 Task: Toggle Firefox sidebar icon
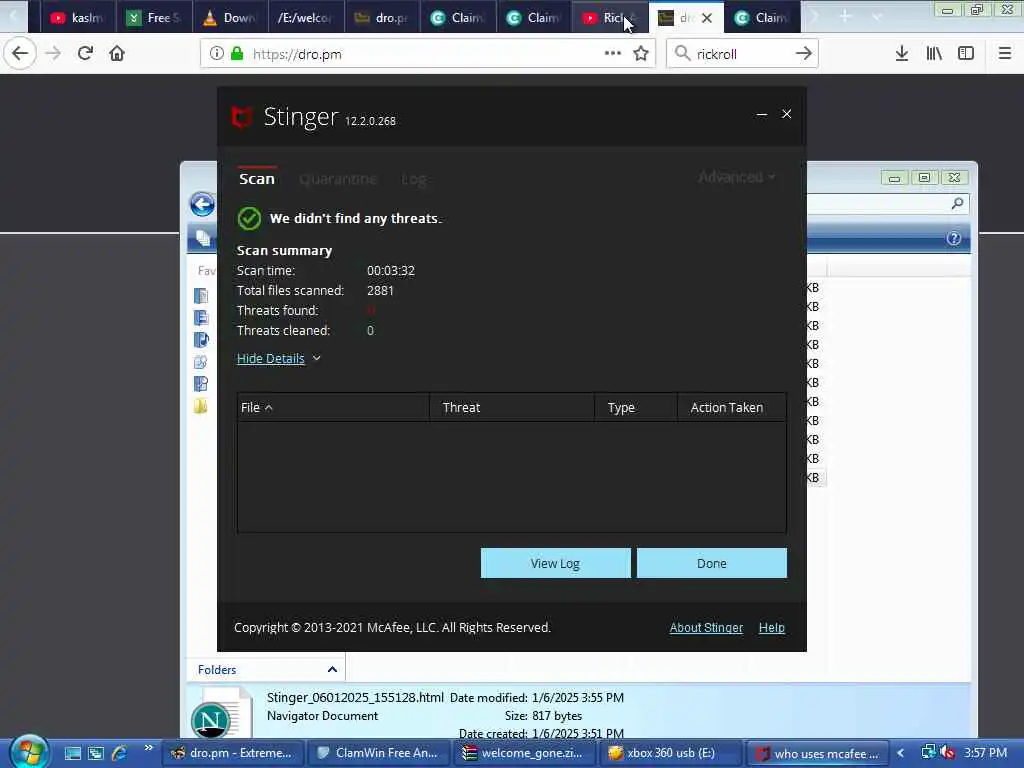tap(966, 54)
